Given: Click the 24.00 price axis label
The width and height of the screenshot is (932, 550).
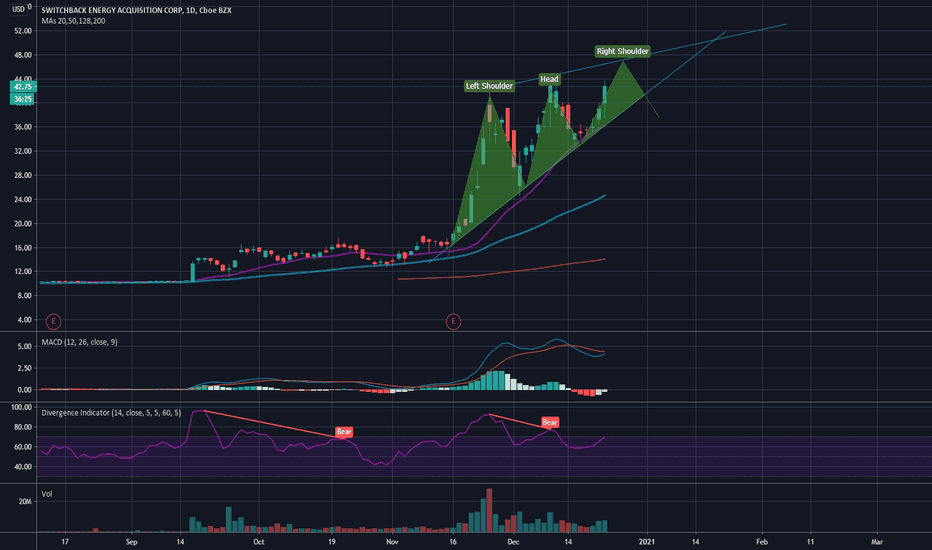Looking at the screenshot, I should pos(23,200).
